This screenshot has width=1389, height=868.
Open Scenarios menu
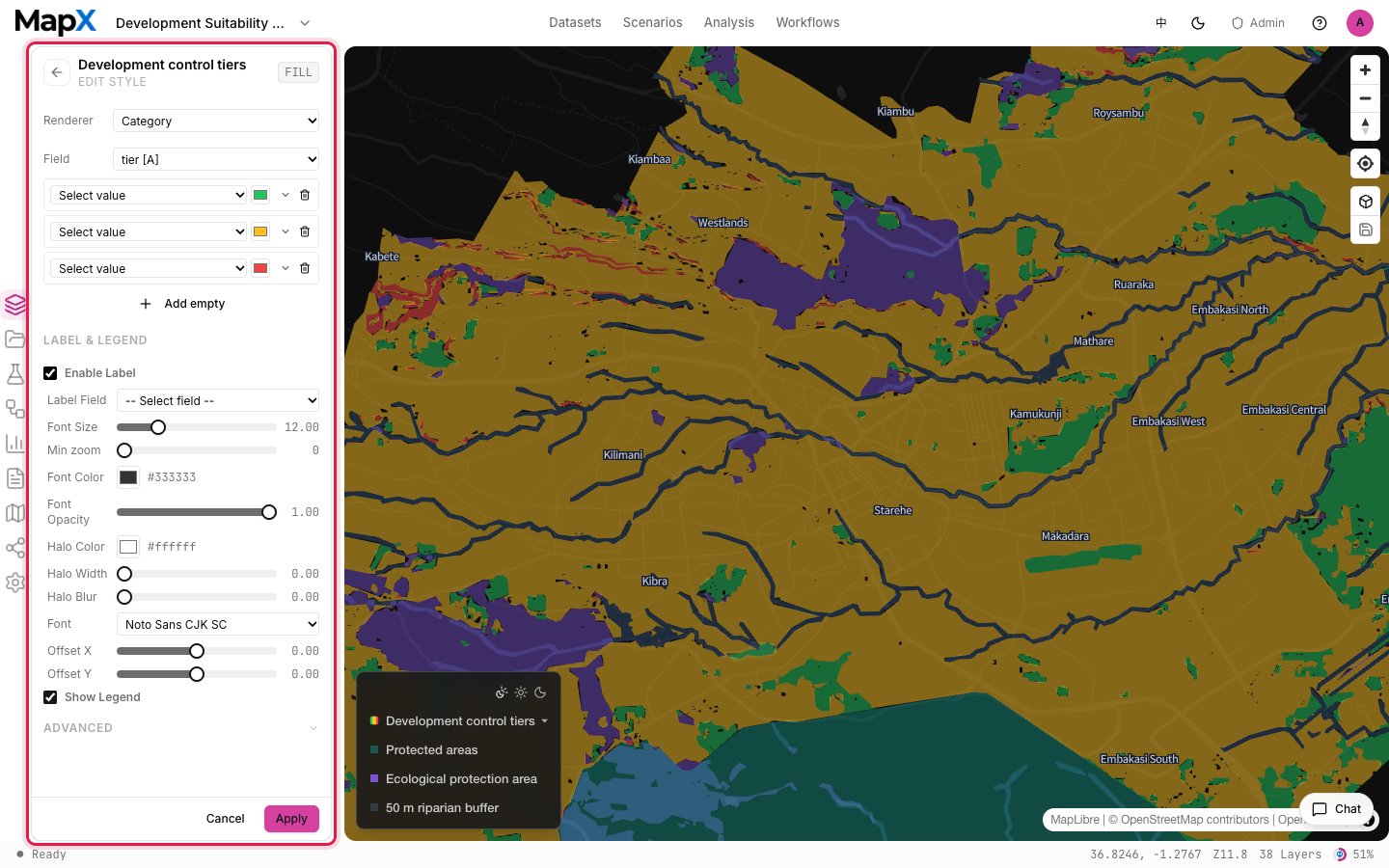coord(652,22)
